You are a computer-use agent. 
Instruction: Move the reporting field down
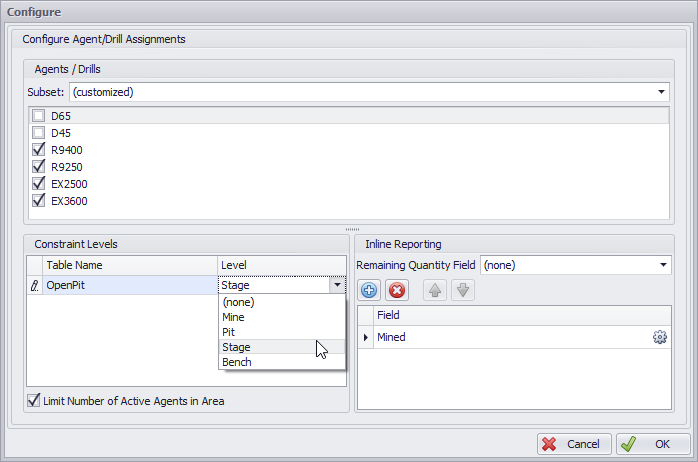point(463,291)
